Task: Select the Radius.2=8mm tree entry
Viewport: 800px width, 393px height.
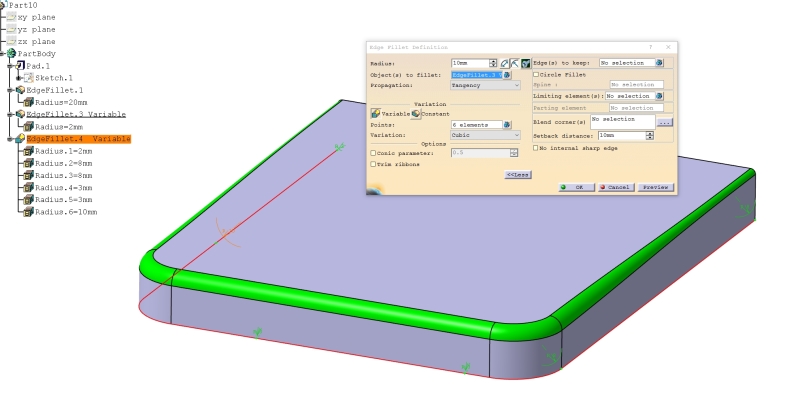Action: (x=64, y=163)
